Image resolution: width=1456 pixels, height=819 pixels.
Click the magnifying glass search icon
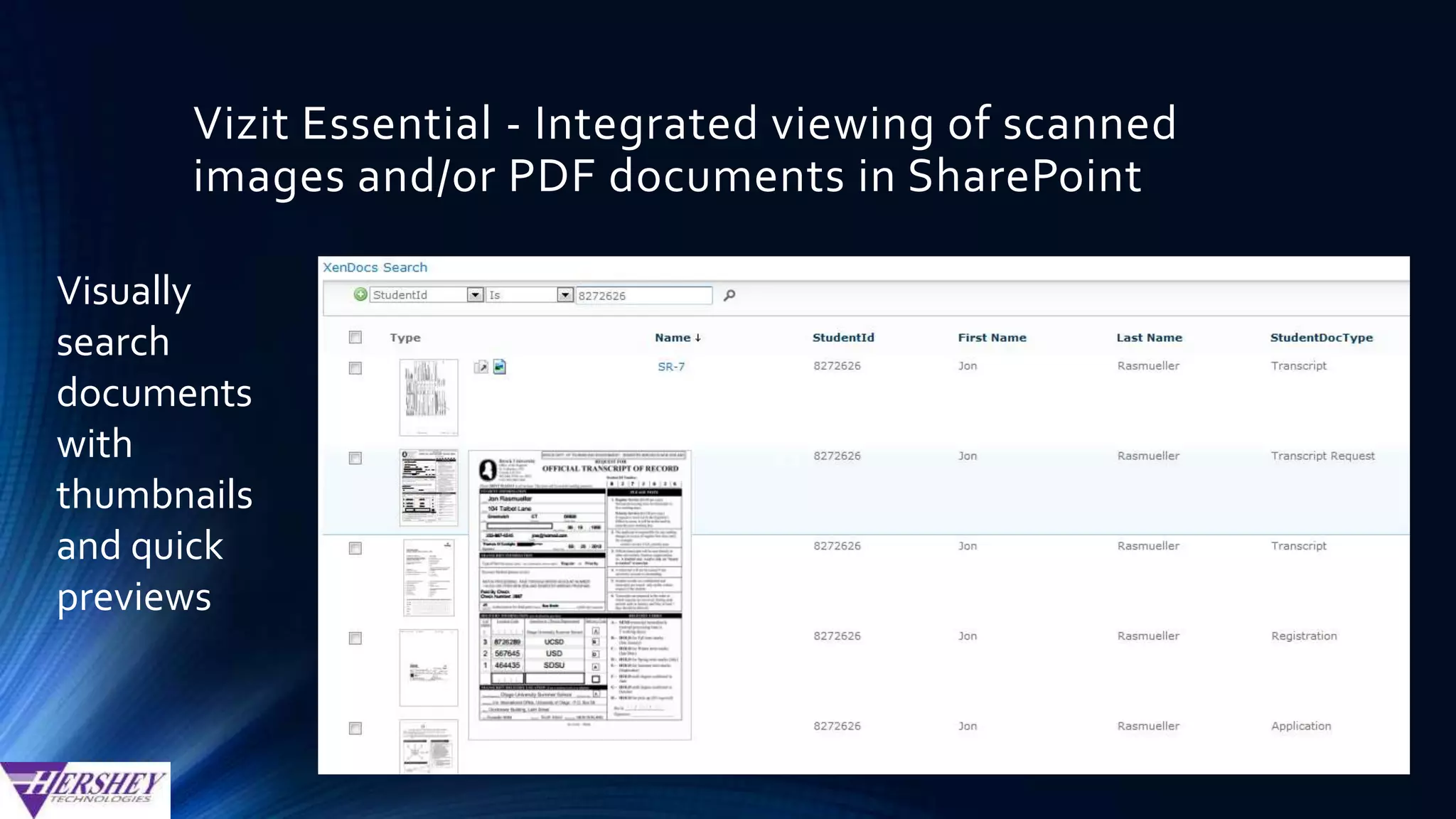(x=729, y=295)
